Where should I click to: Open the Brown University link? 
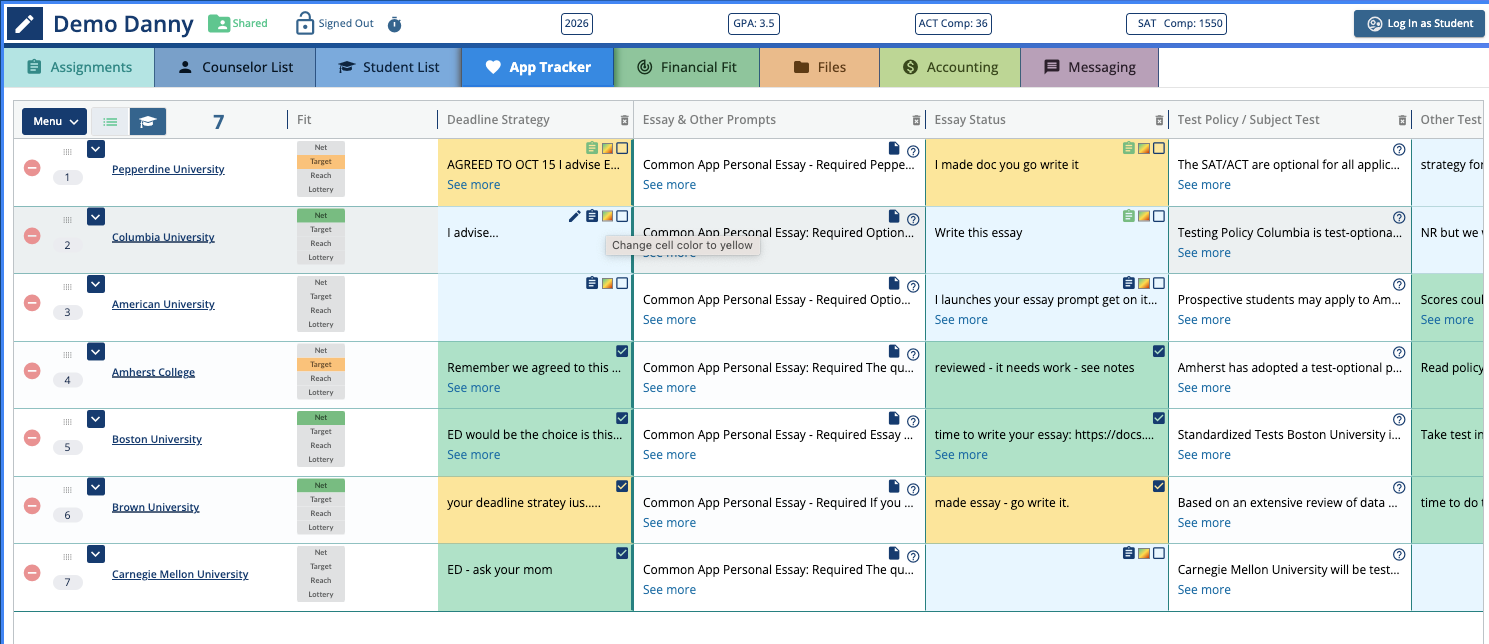(x=155, y=507)
